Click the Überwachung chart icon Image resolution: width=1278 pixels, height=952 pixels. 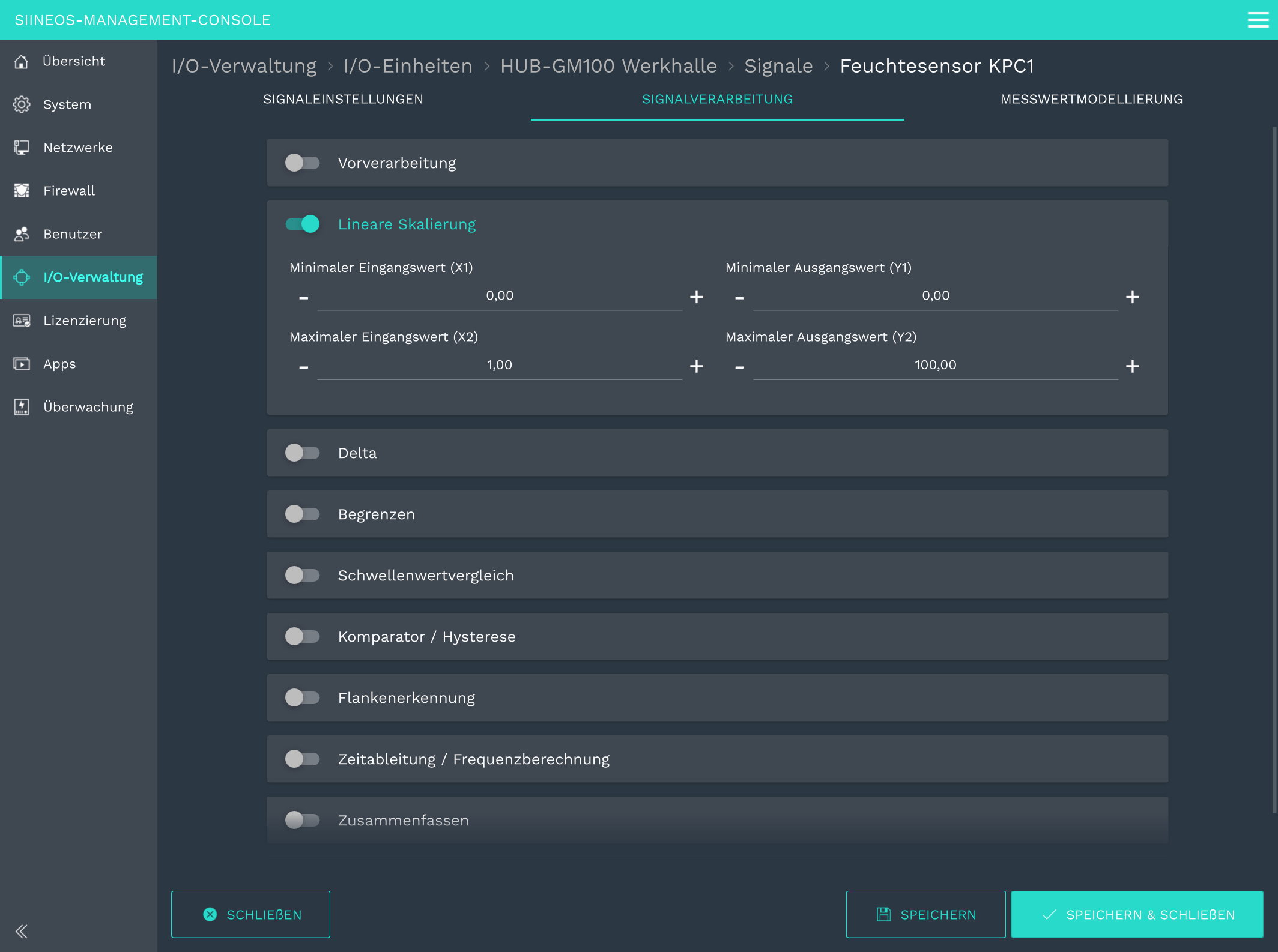[x=22, y=407]
